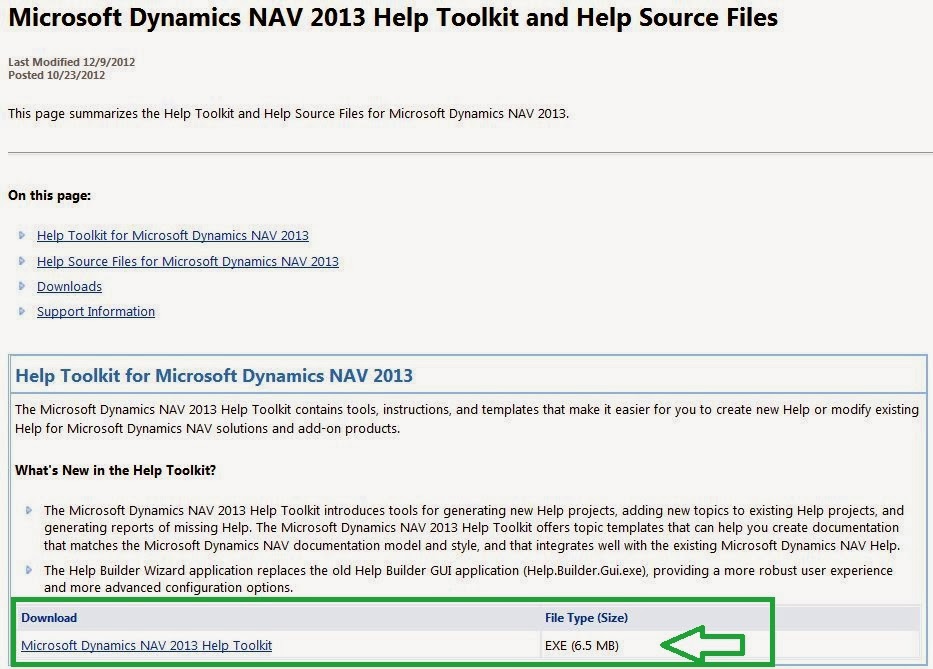Click 'On this page:' heading

tap(49, 196)
